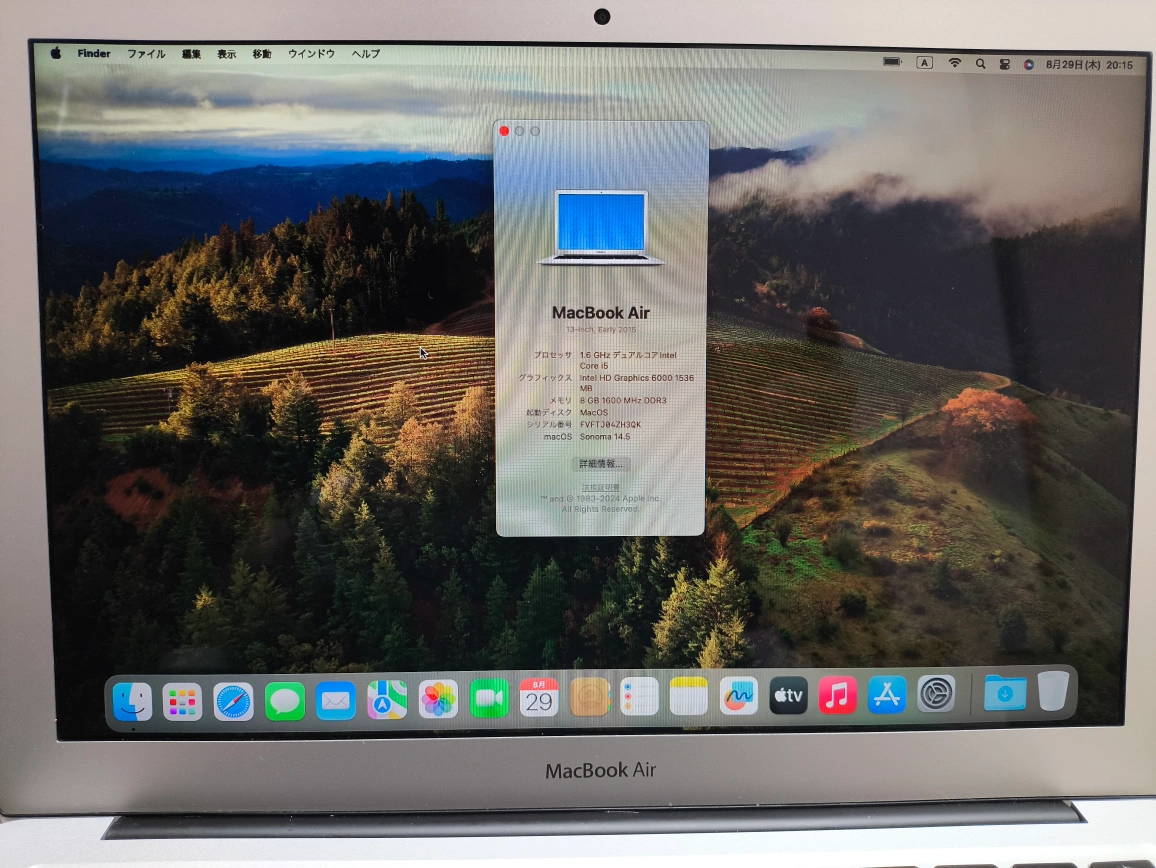This screenshot has height=868, width=1156.
Task: Open the Finder menu in the menu bar
Action: [x=94, y=53]
